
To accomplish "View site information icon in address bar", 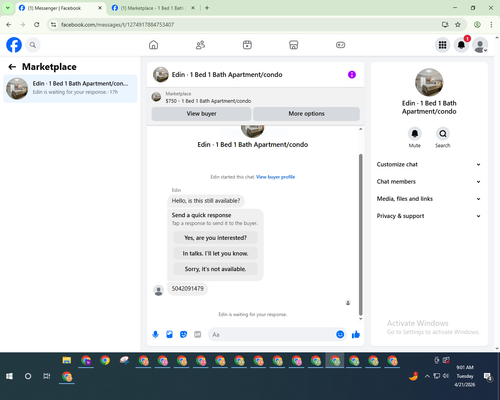I will coord(53,25).
